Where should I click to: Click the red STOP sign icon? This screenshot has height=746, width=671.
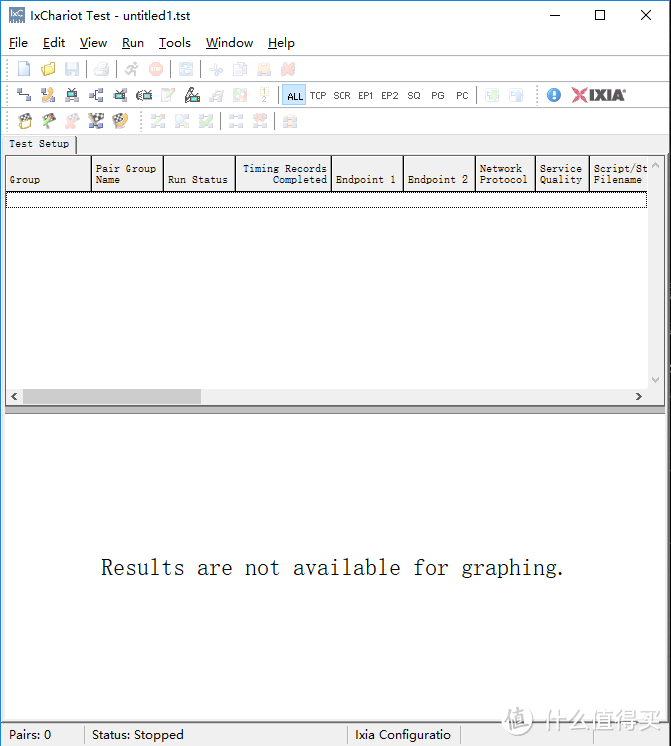pyautogui.click(x=156, y=69)
